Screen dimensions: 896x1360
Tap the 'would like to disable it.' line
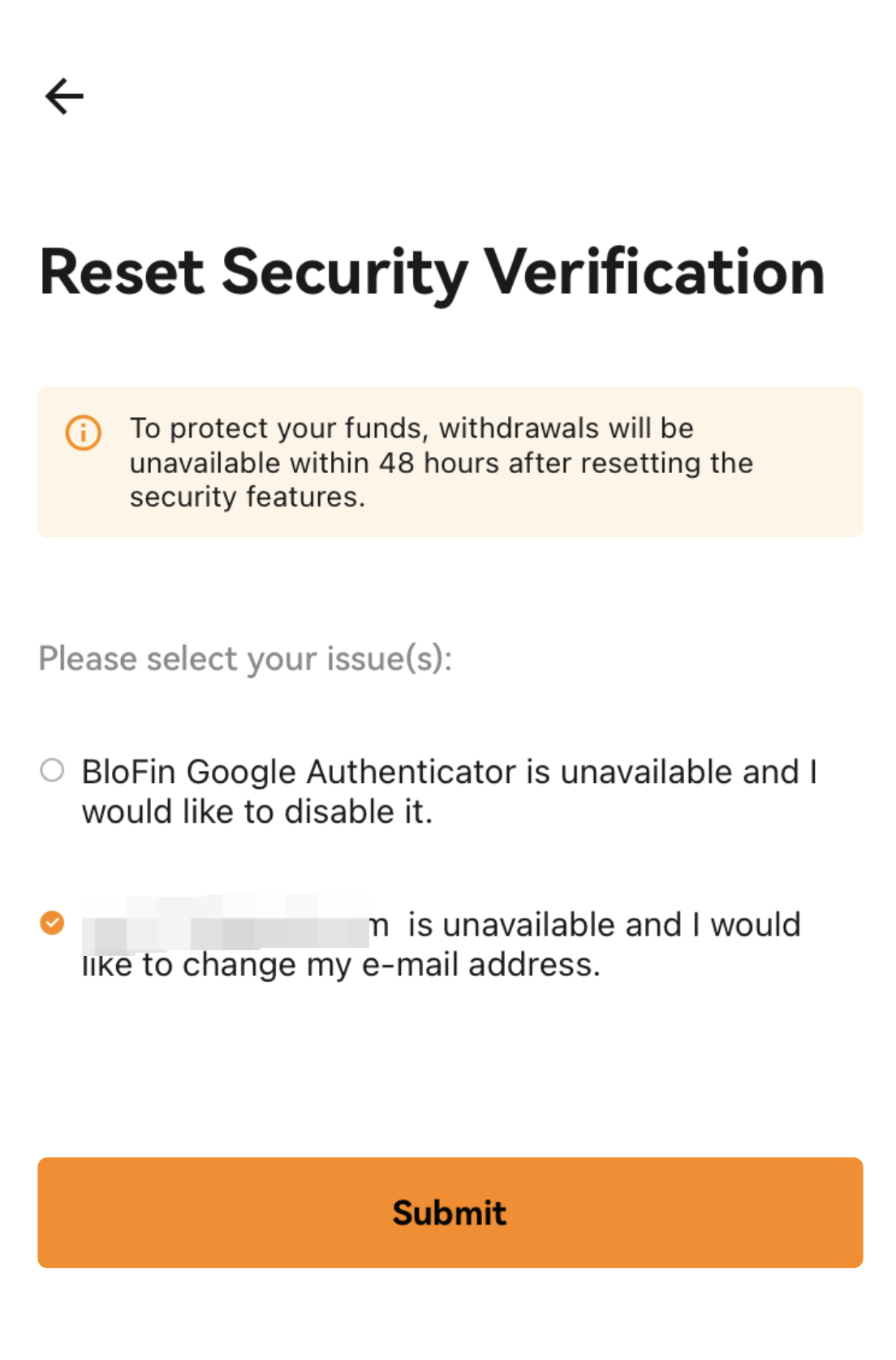coord(257,811)
